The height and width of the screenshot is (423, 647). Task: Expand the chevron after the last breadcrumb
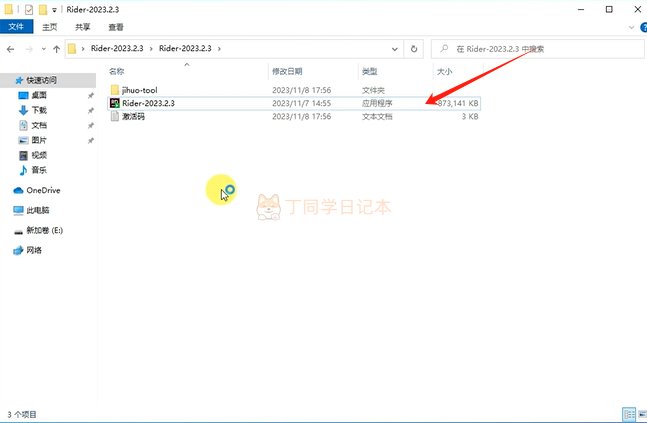point(219,49)
